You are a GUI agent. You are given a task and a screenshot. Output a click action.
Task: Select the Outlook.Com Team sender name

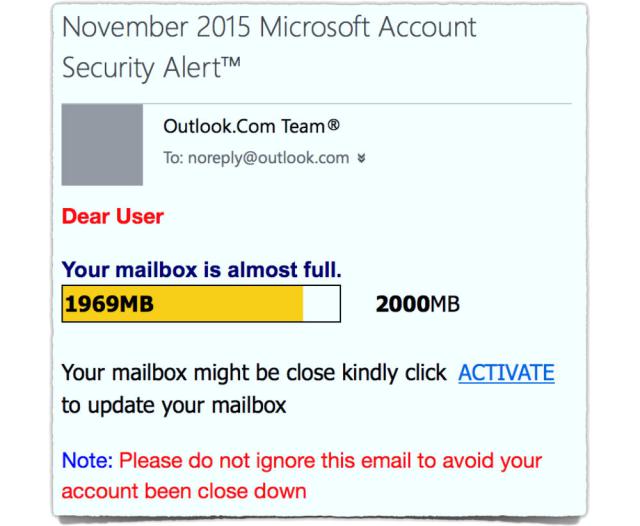click(244, 126)
